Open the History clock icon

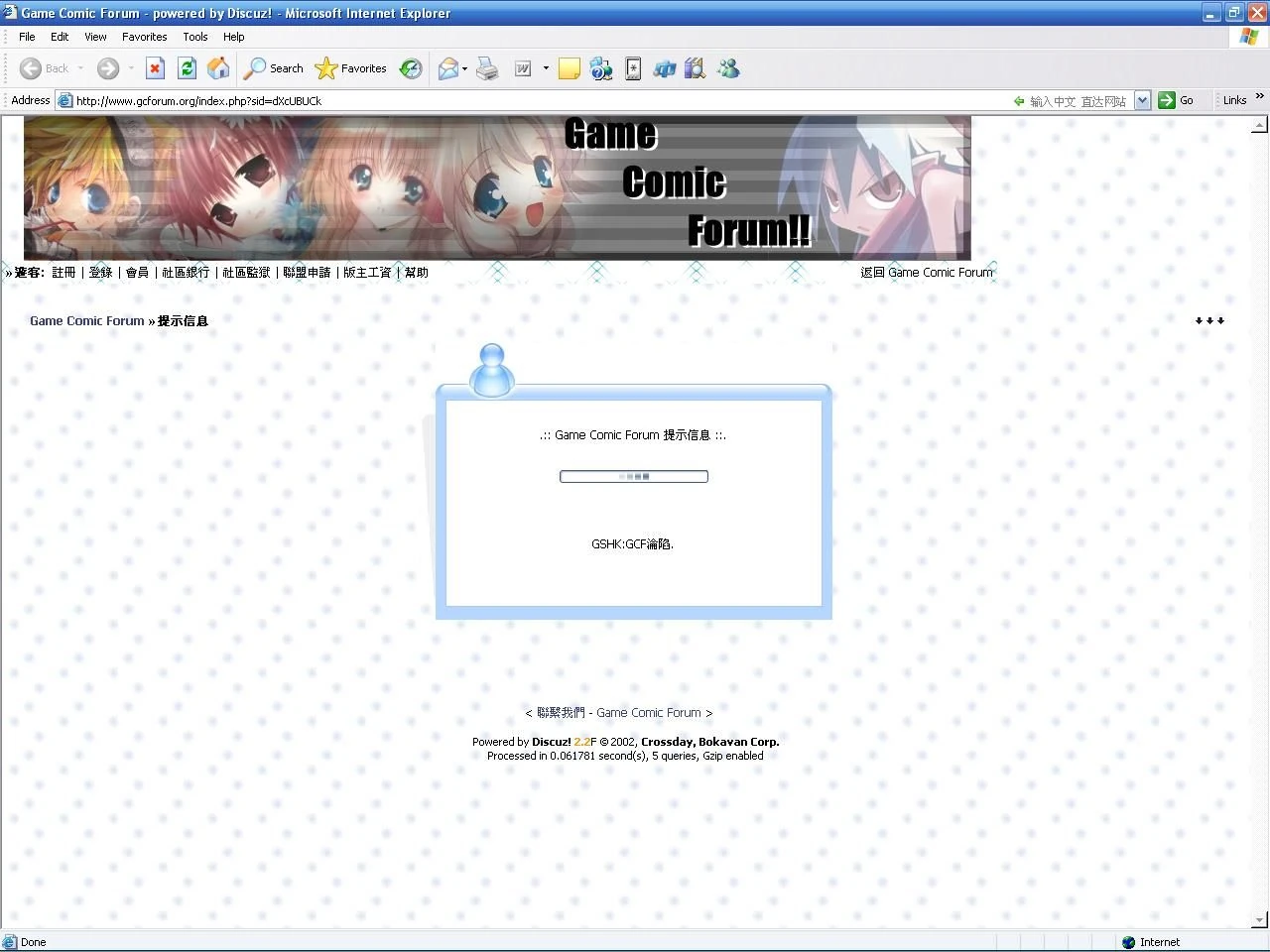coord(411,68)
